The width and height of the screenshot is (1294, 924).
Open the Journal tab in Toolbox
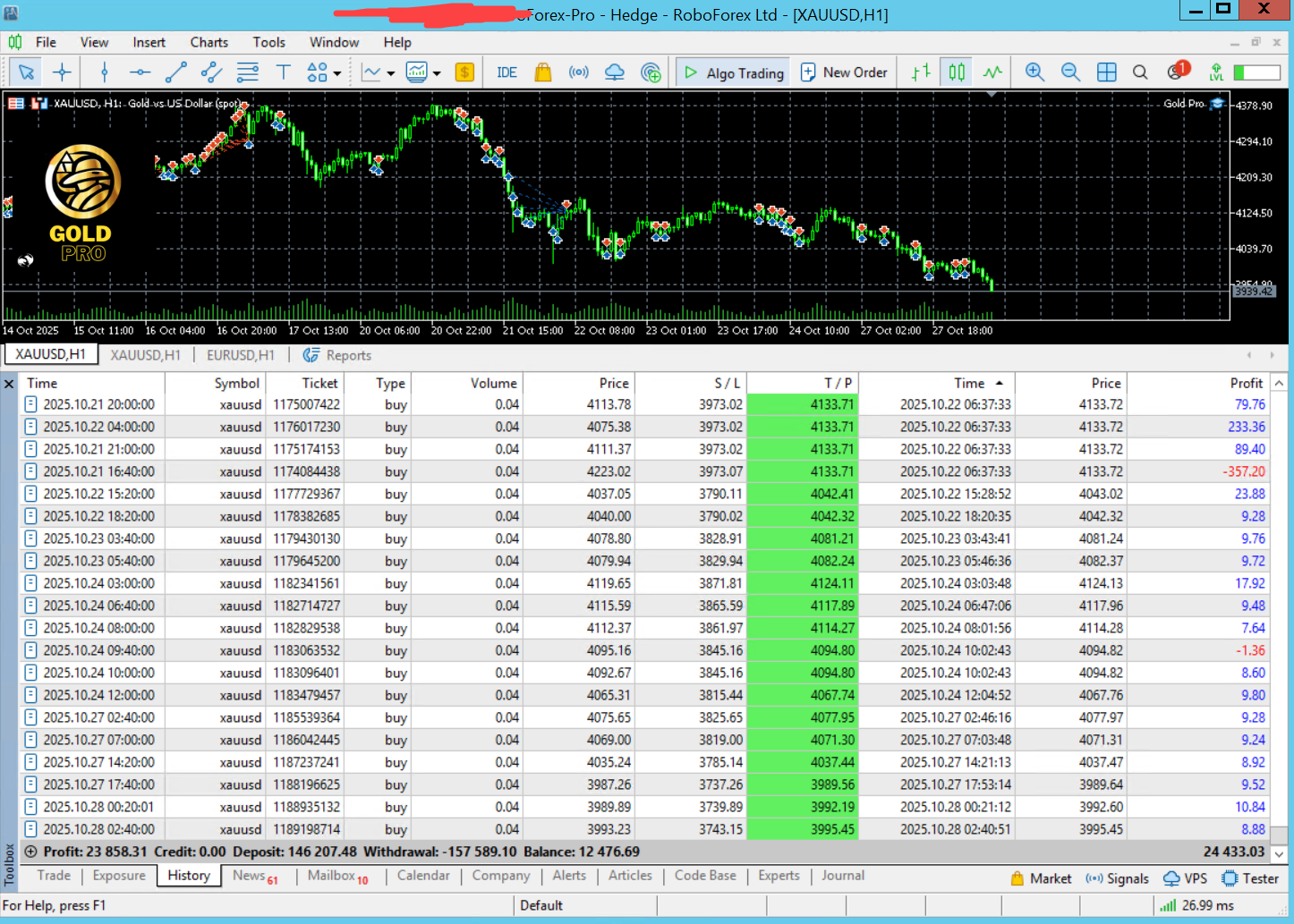tap(842, 876)
